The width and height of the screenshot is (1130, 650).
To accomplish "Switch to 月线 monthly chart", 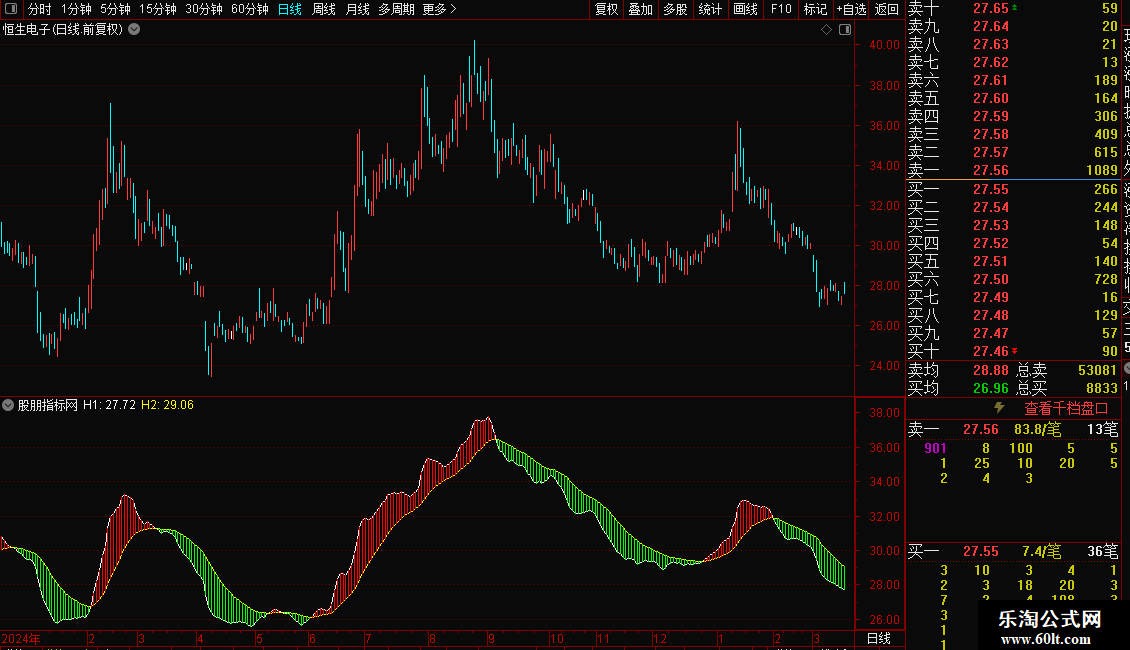I will 357,9.
